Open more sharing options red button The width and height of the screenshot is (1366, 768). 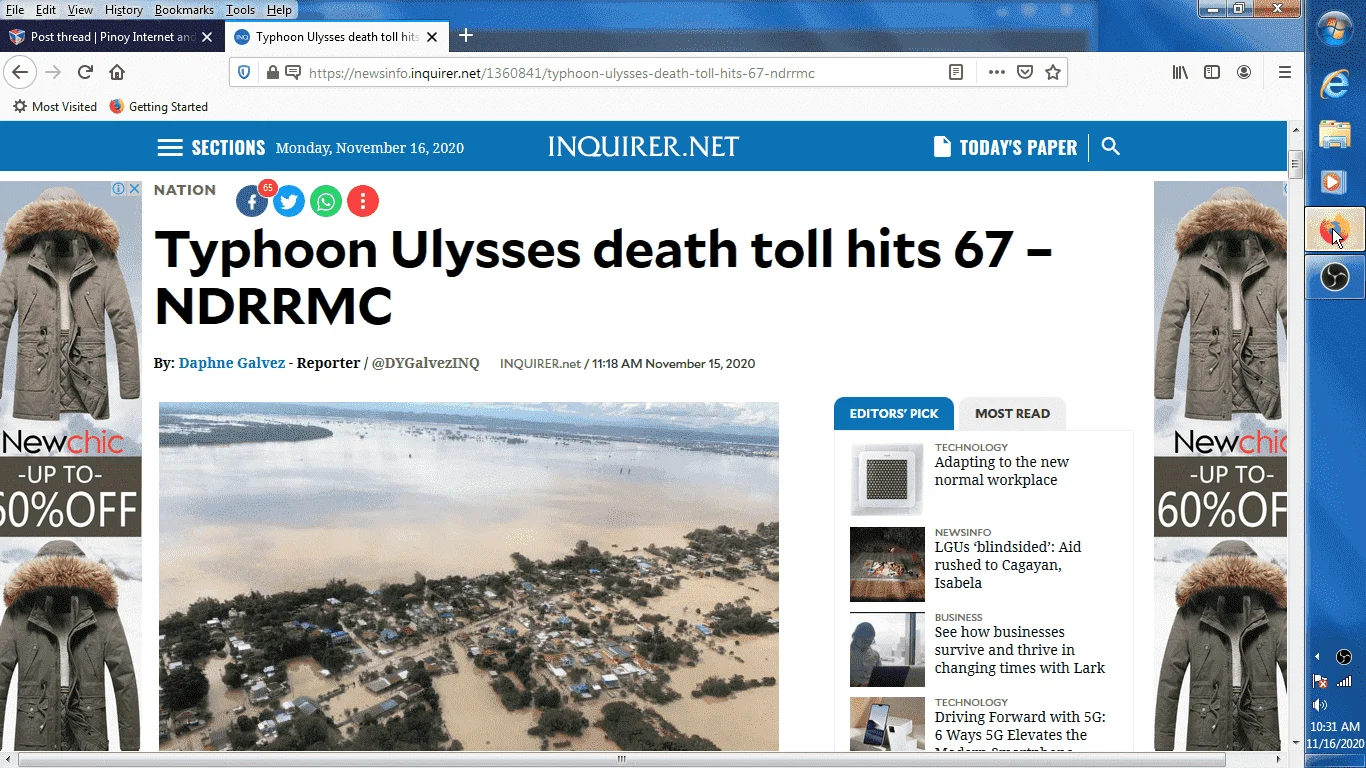[x=363, y=202]
